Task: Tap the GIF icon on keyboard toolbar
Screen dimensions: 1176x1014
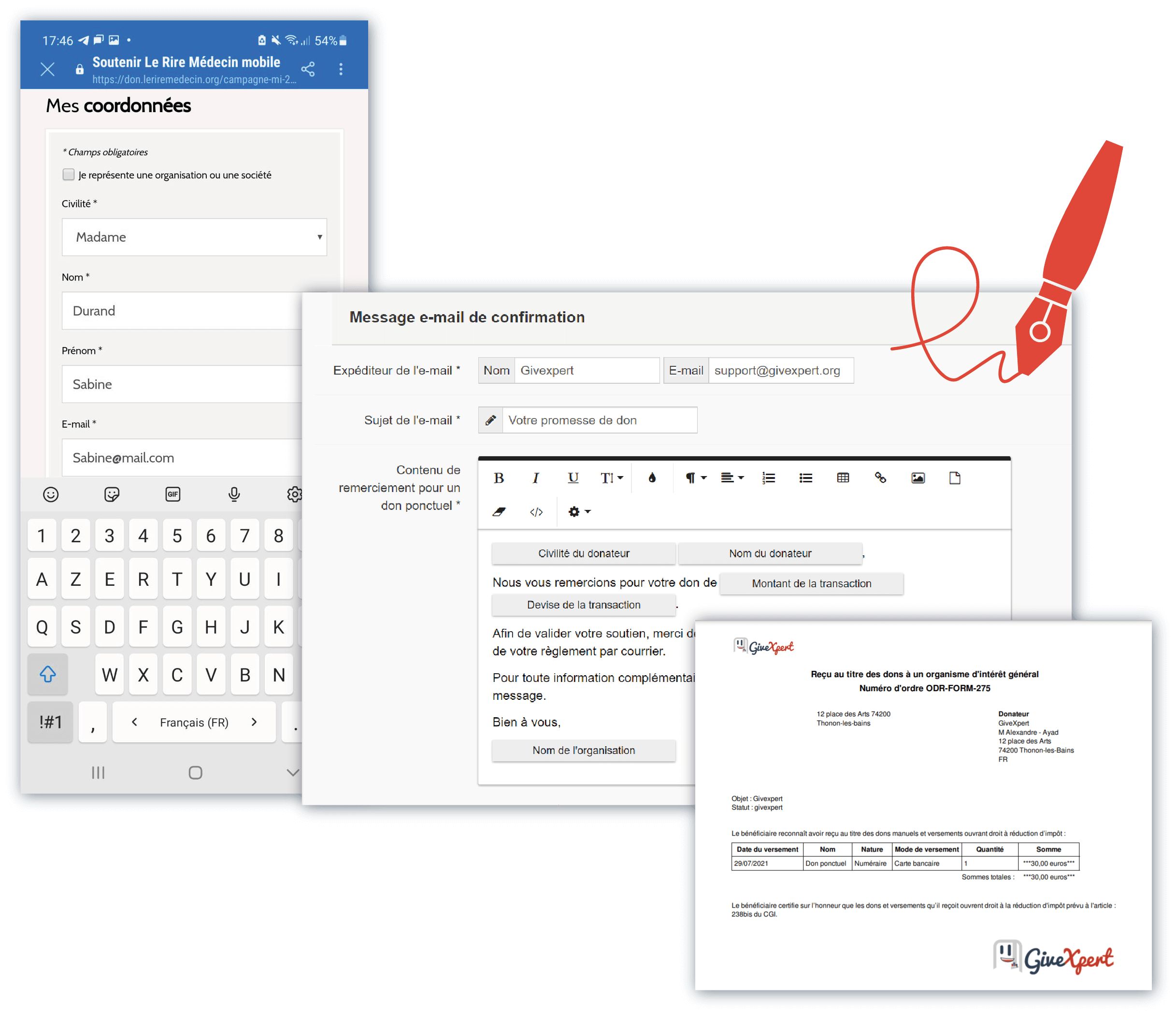Action: pyautogui.click(x=172, y=494)
